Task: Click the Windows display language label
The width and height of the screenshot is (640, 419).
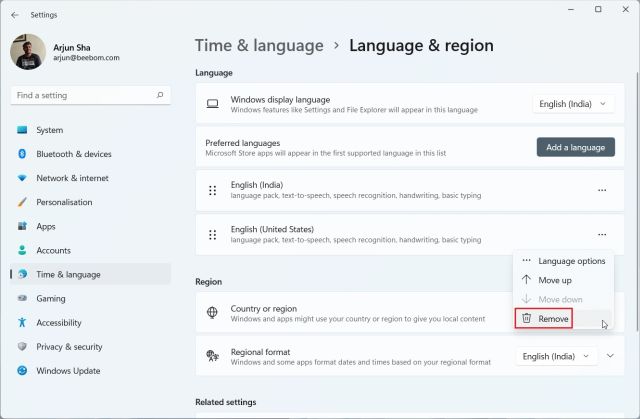Action: (280, 100)
